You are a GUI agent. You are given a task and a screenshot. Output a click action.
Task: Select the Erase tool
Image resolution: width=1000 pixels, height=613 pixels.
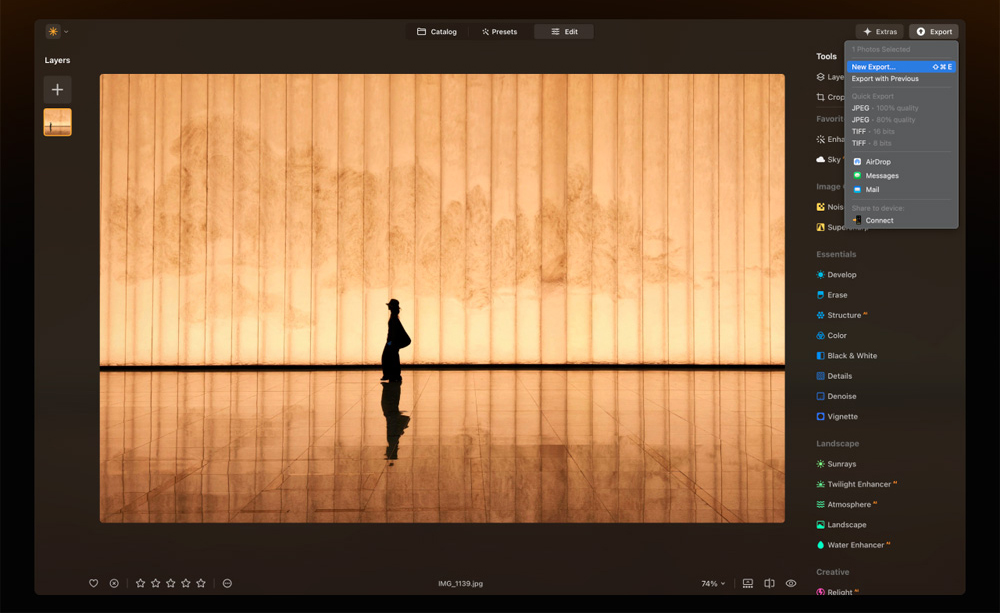point(837,295)
